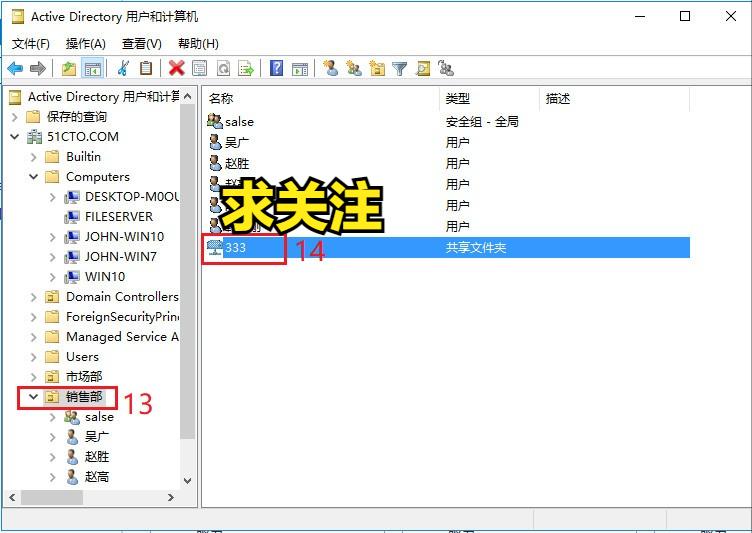
Task: Expand the 市场部 organizational unit
Action: (33, 377)
